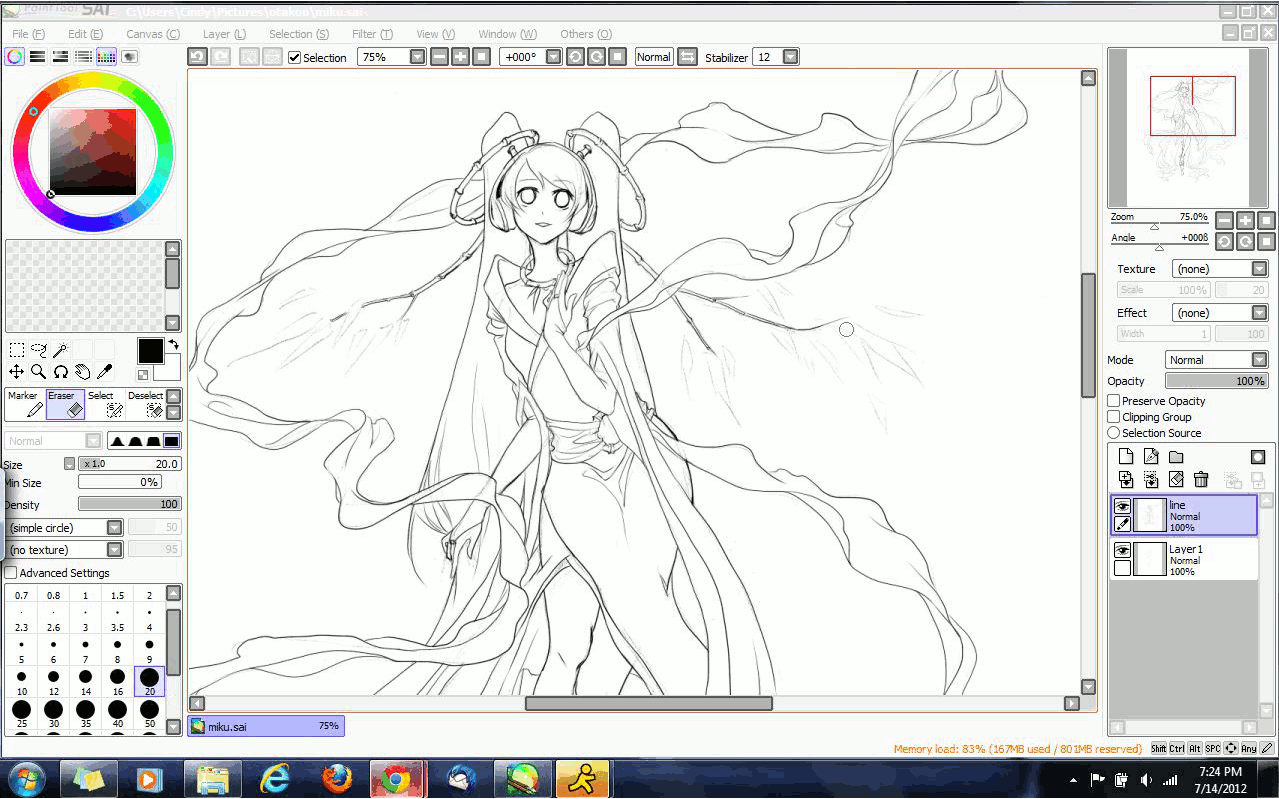Open the Canvas menu

(x=153, y=34)
